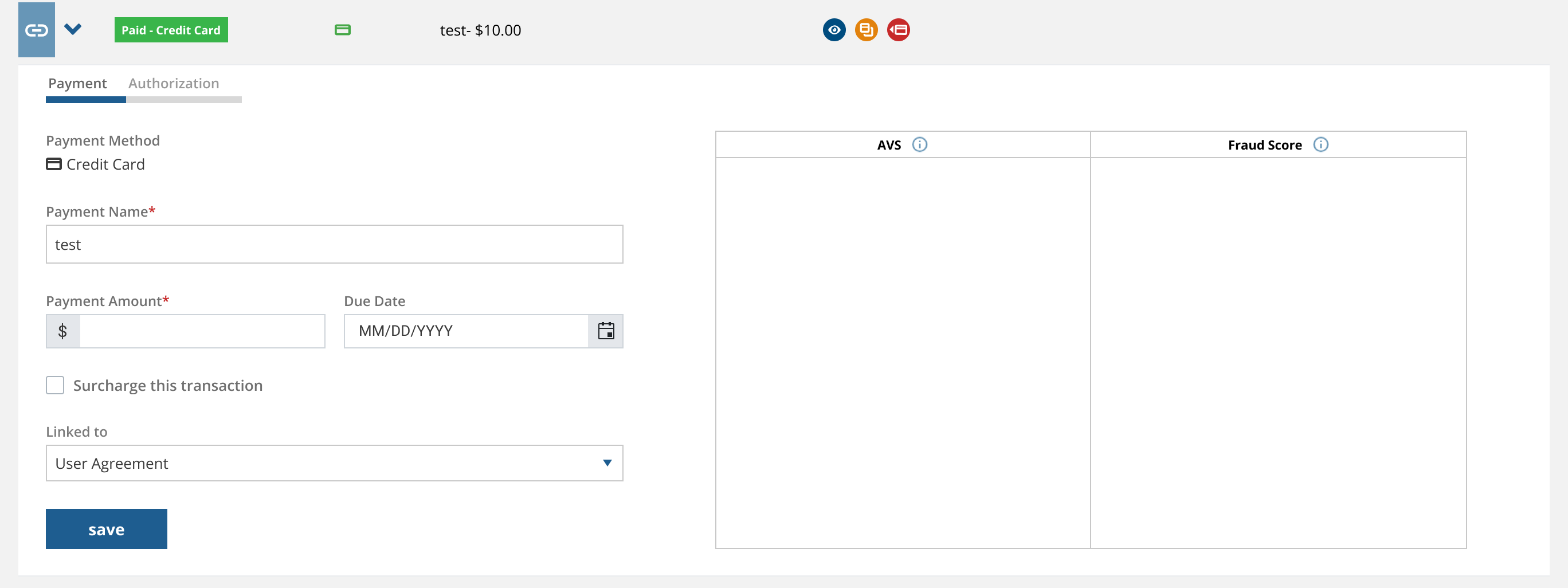Viewport: 1568px width, 588px height.
Task: Click the Credit Card payment method text
Action: pyautogui.click(x=105, y=164)
